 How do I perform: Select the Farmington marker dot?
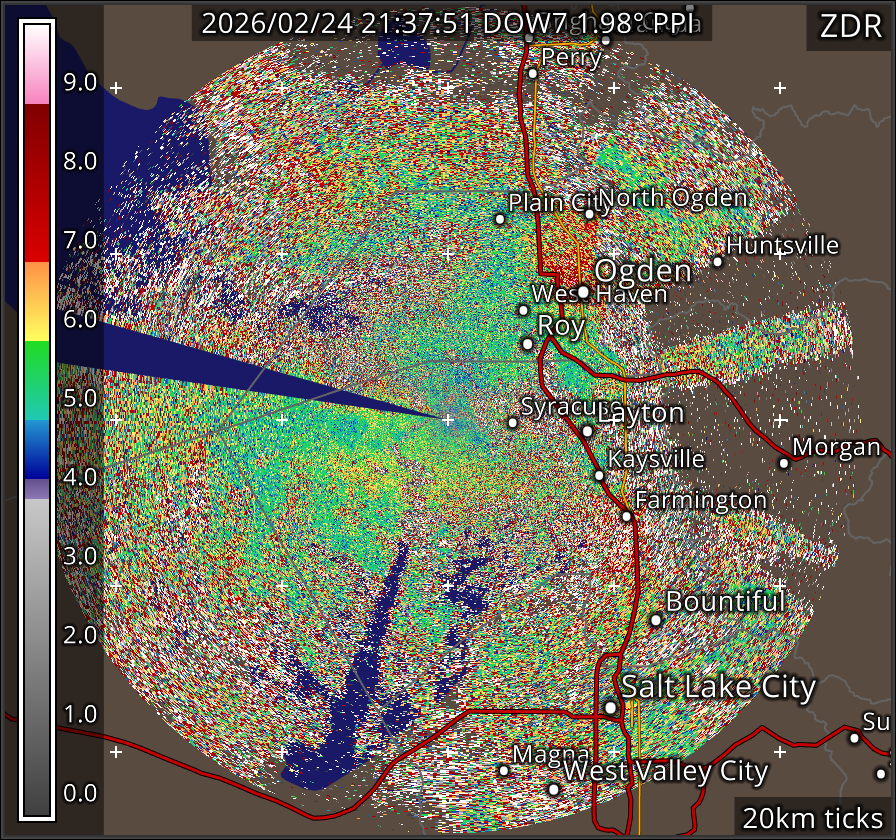point(626,516)
